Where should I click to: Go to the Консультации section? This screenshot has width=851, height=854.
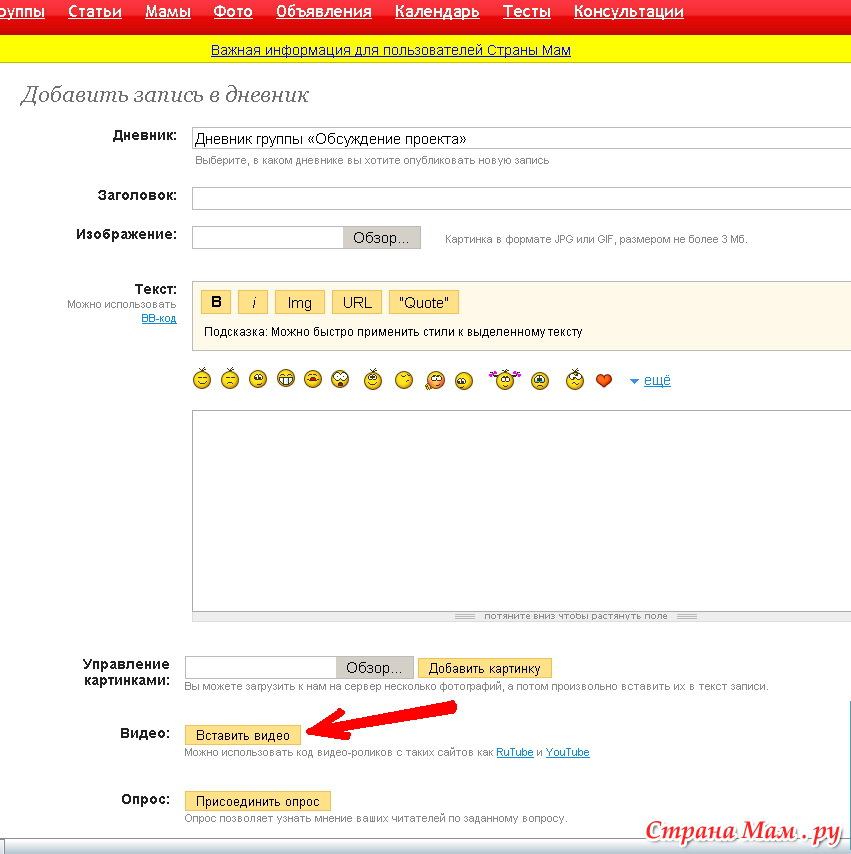[x=628, y=12]
